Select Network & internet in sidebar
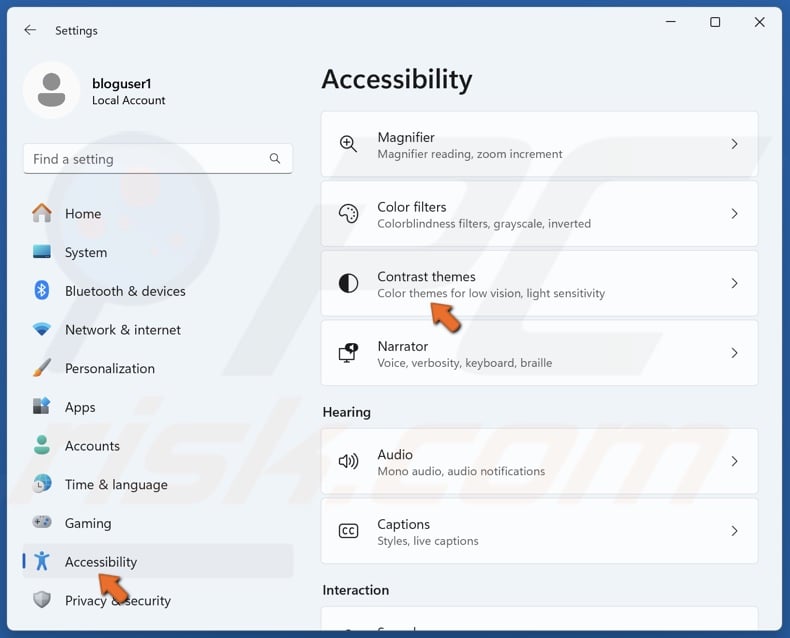 [x=123, y=330]
